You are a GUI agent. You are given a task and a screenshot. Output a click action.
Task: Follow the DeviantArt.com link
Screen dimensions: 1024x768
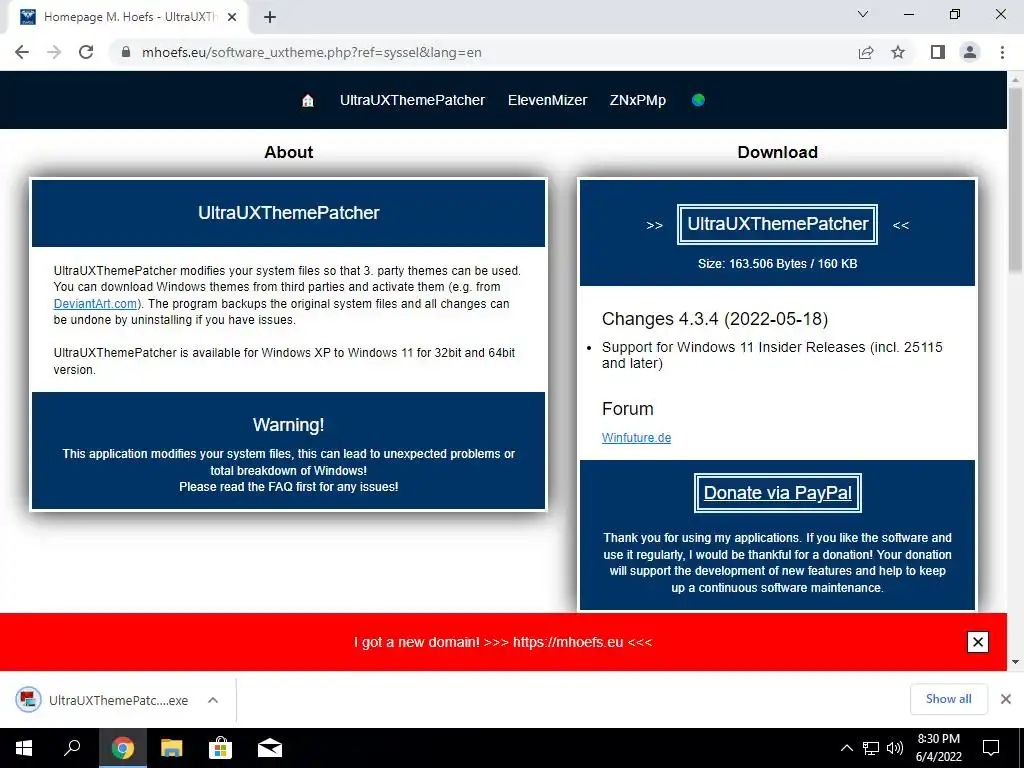coord(95,304)
